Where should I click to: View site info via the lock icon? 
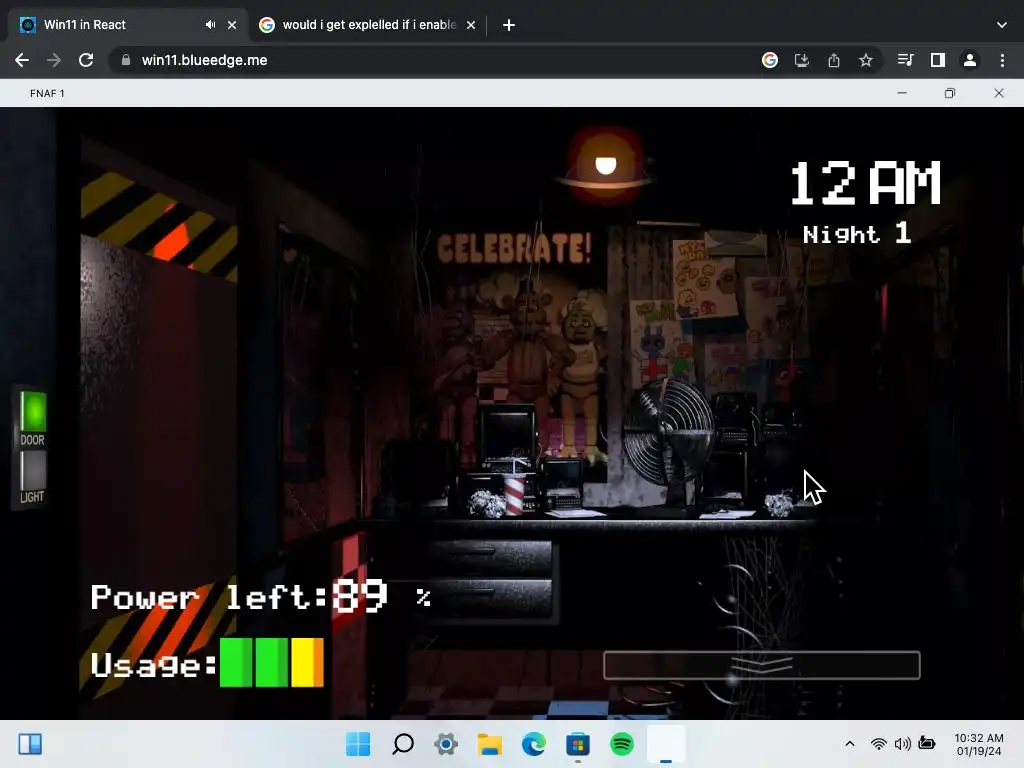point(125,60)
